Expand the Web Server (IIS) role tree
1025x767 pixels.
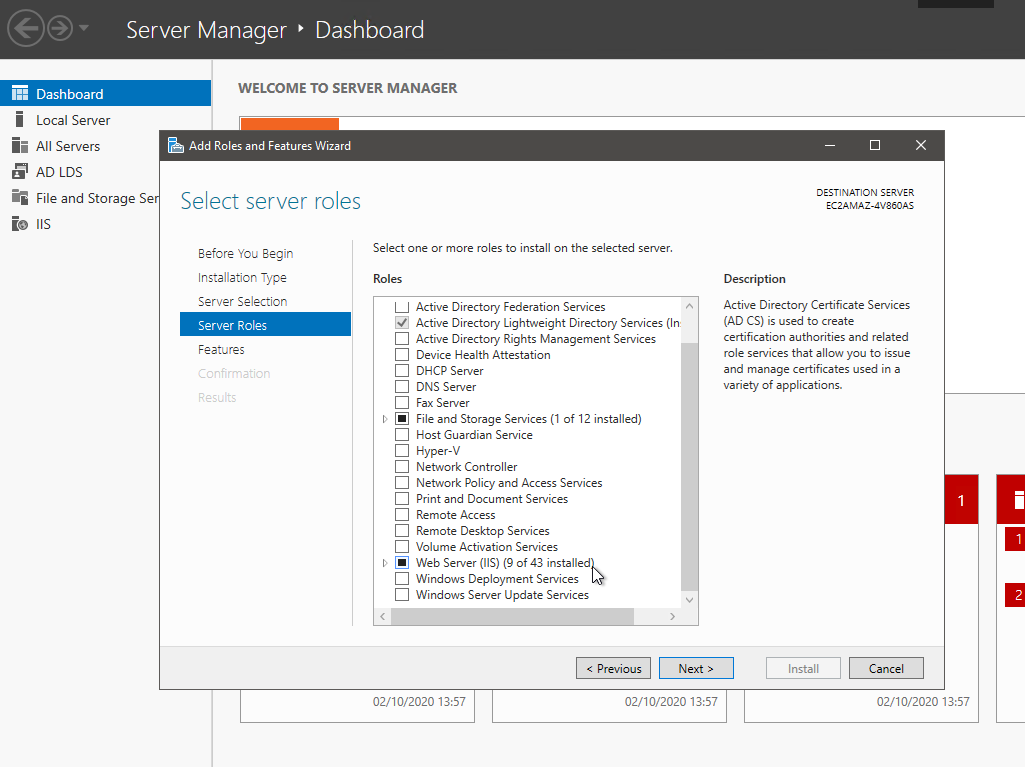click(385, 562)
